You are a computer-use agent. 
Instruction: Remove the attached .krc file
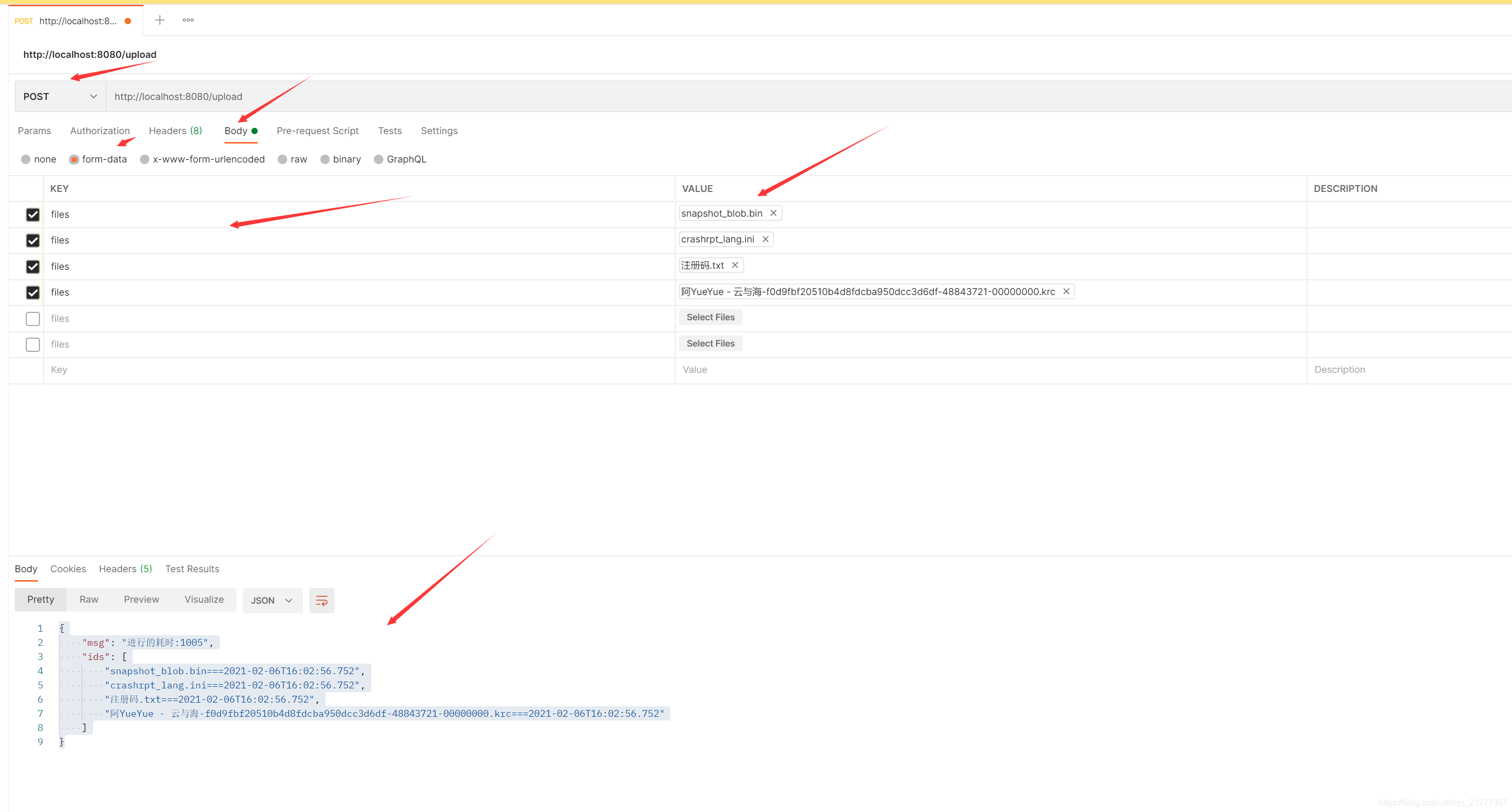(1065, 291)
